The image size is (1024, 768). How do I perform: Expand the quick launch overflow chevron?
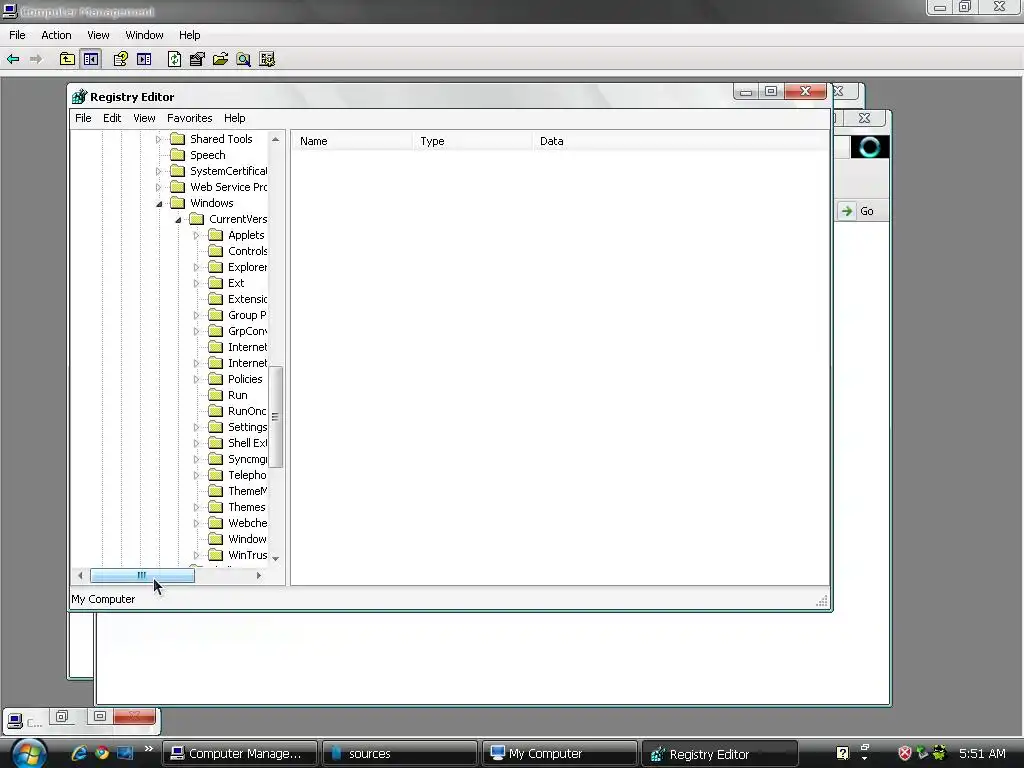coord(148,748)
